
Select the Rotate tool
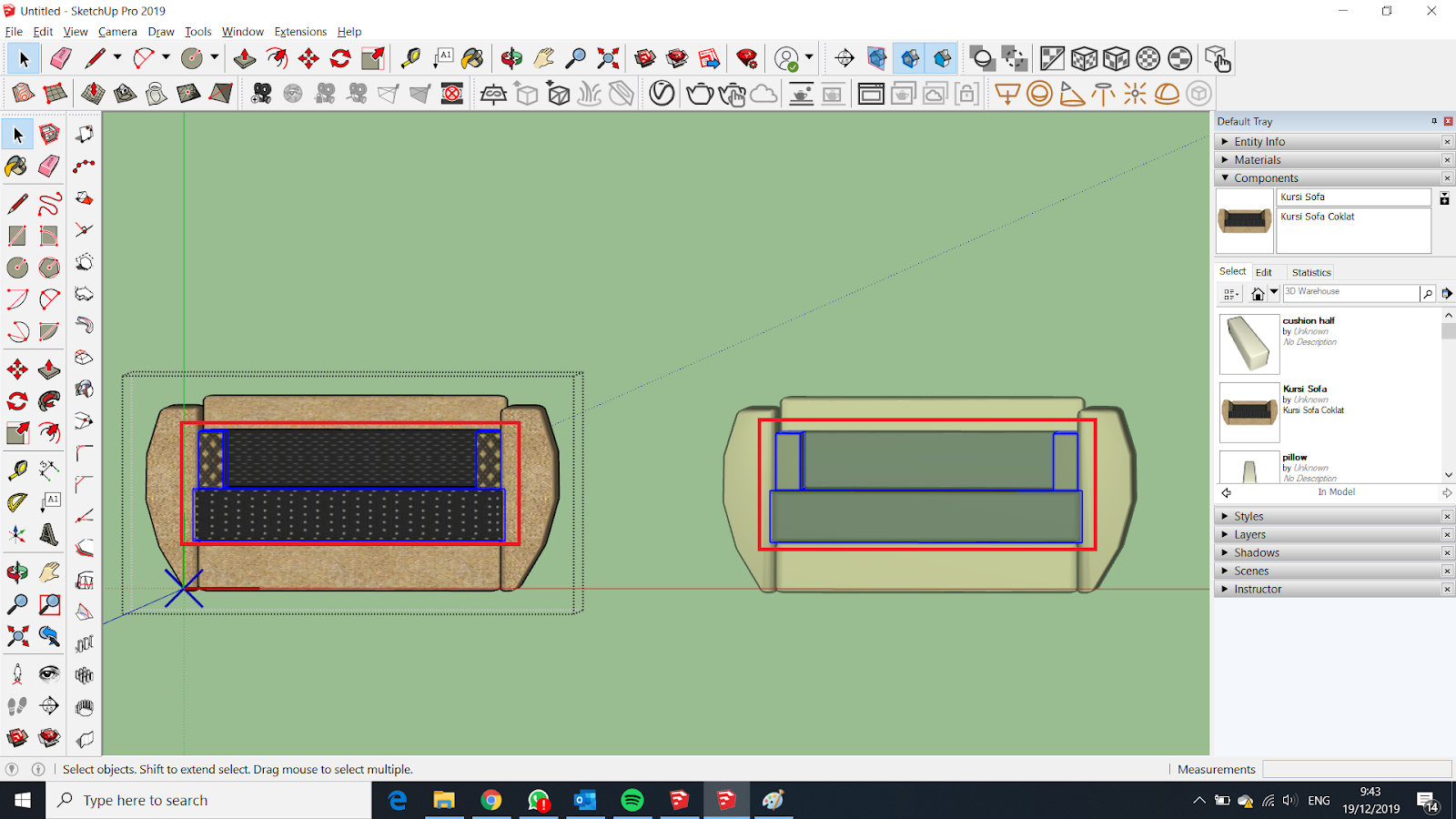tap(17, 401)
